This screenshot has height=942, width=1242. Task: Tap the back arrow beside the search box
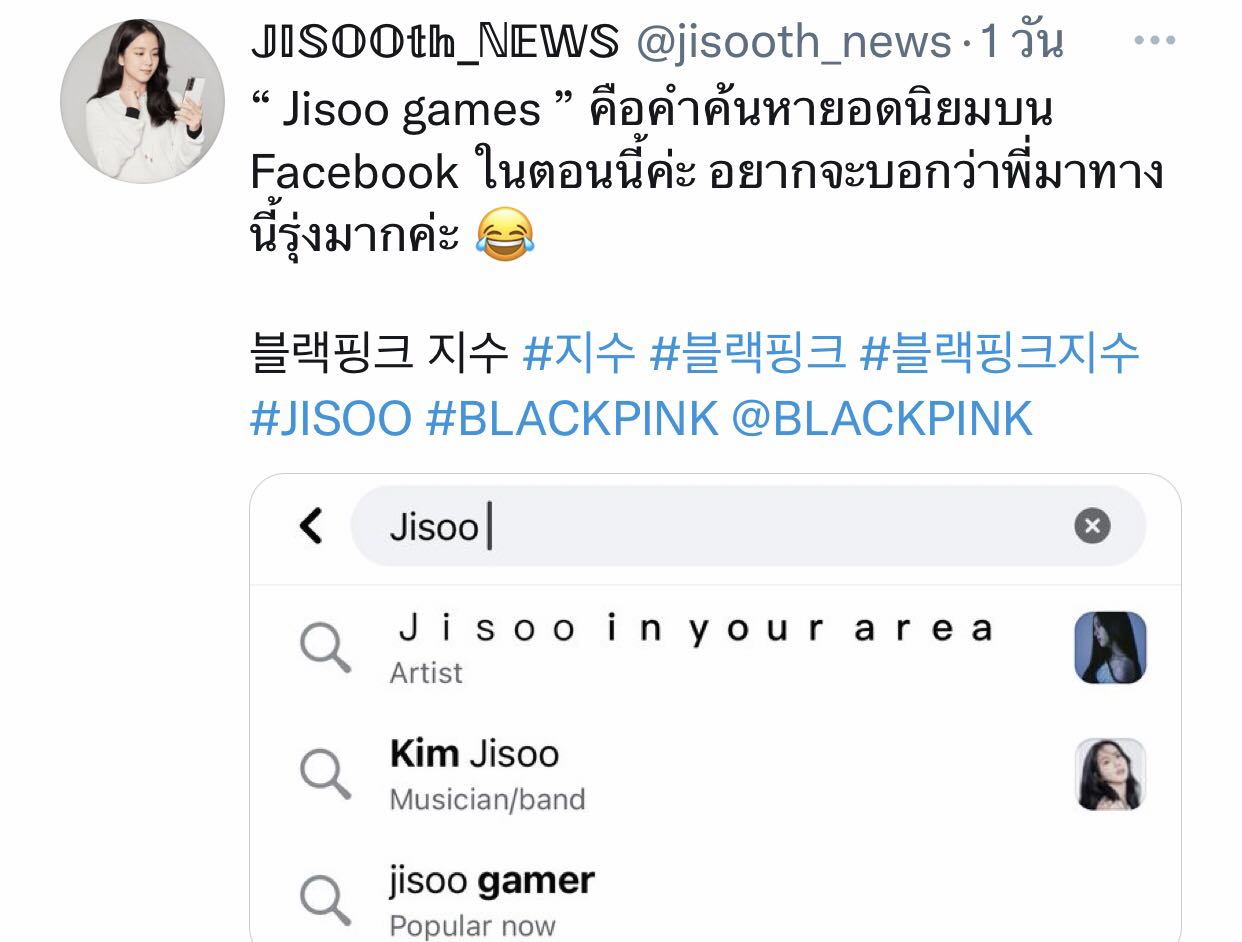[311, 525]
